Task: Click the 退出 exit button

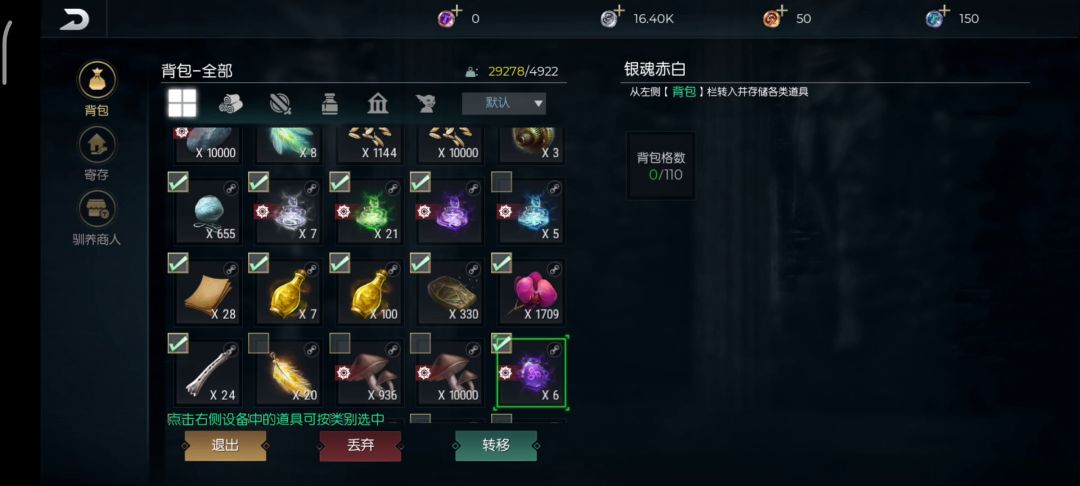Action: point(225,445)
